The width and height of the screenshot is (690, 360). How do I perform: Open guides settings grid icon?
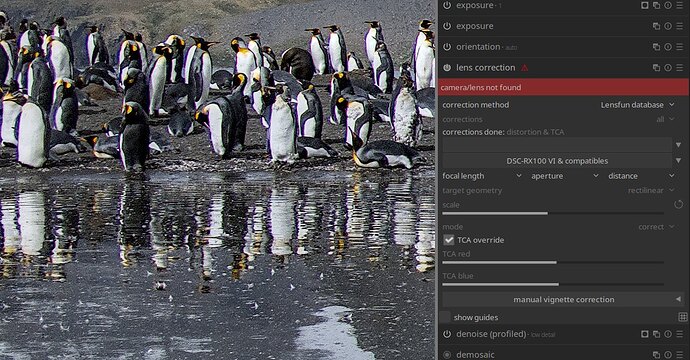point(683,317)
